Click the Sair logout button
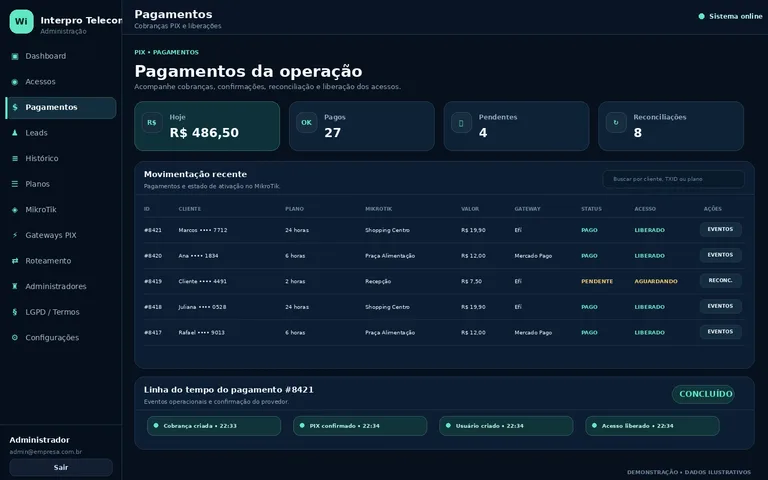 click(61, 467)
